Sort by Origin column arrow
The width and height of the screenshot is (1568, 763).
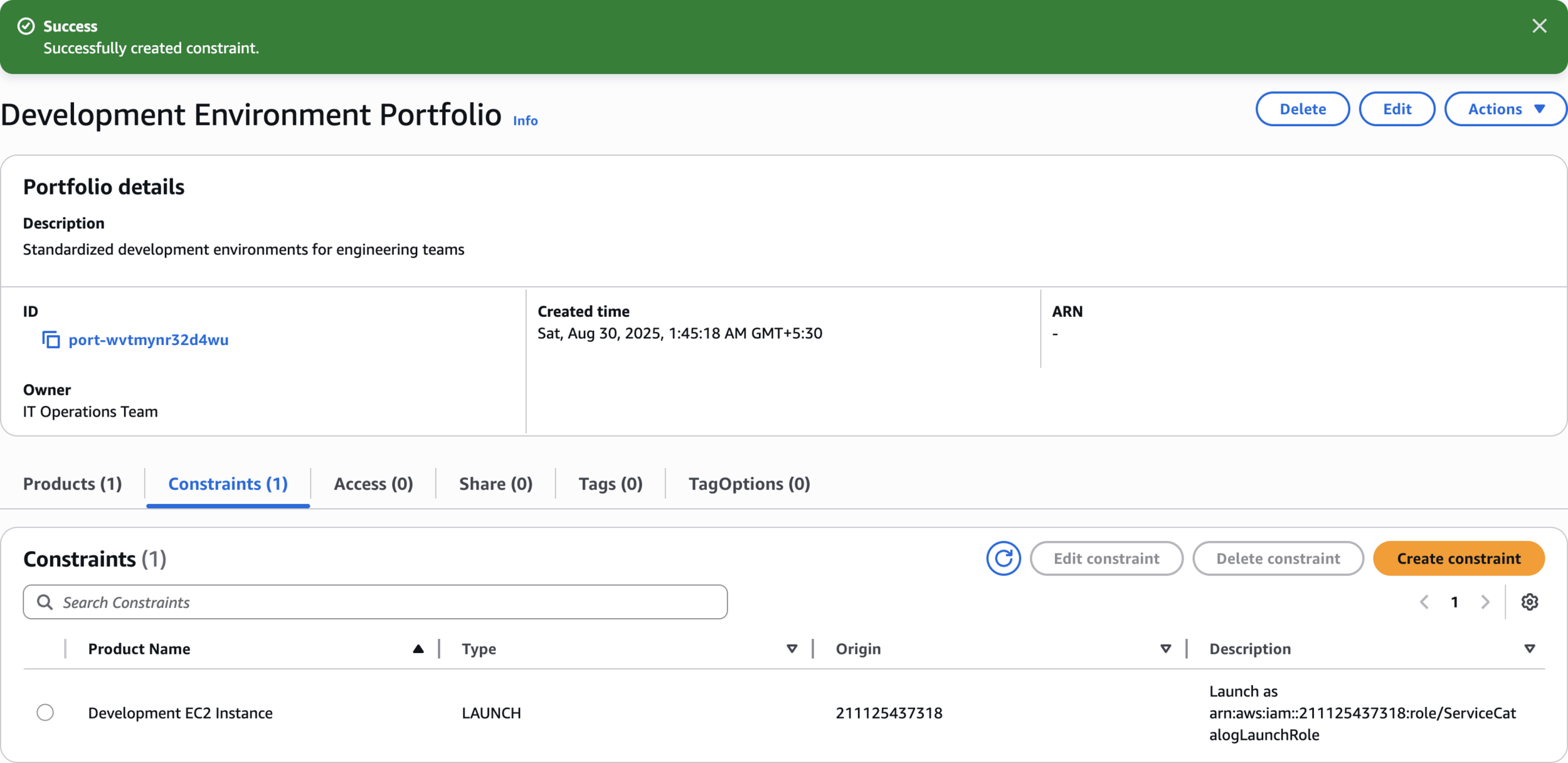click(x=1165, y=649)
